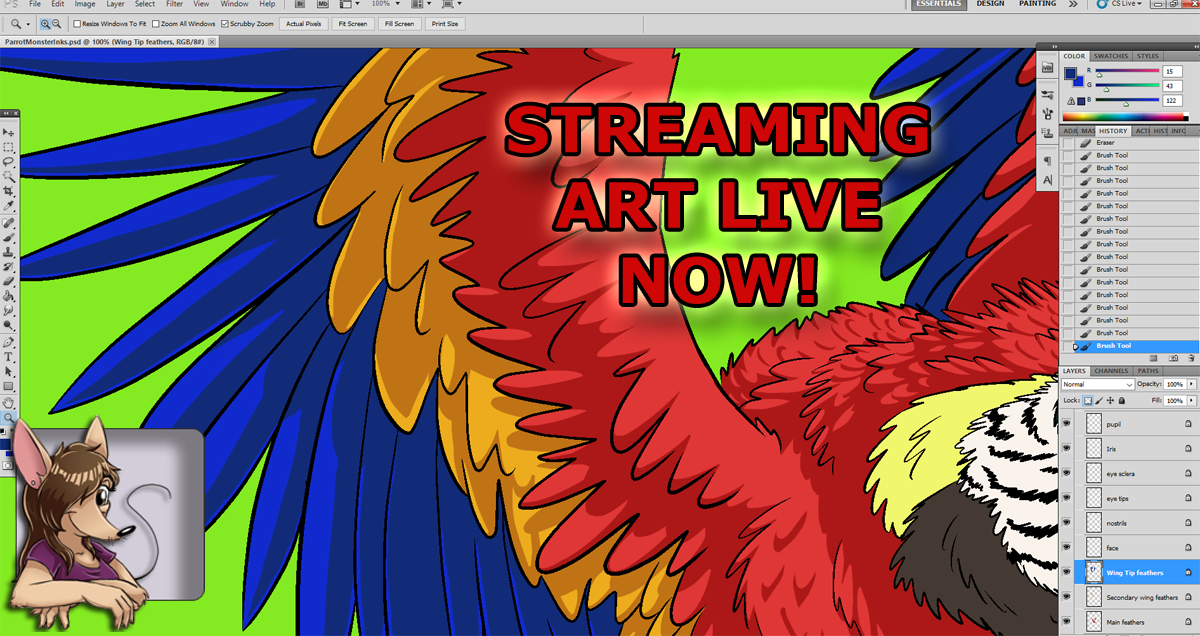Open the zoom tool preset picker arrow
The image size is (1200, 636).
click(29, 23)
